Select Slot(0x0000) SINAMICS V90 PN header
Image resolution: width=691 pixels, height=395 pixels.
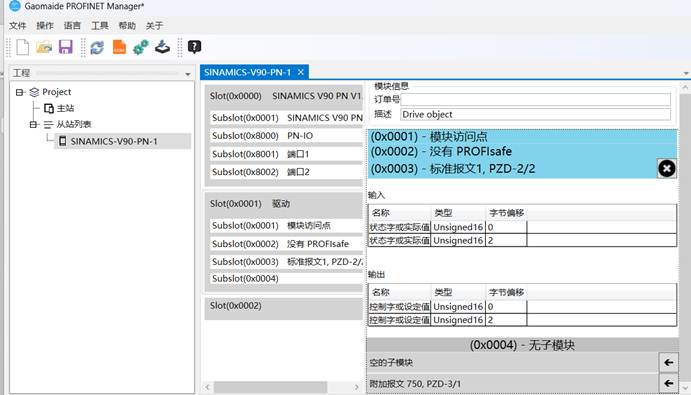pyautogui.click(x=284, y=96)
